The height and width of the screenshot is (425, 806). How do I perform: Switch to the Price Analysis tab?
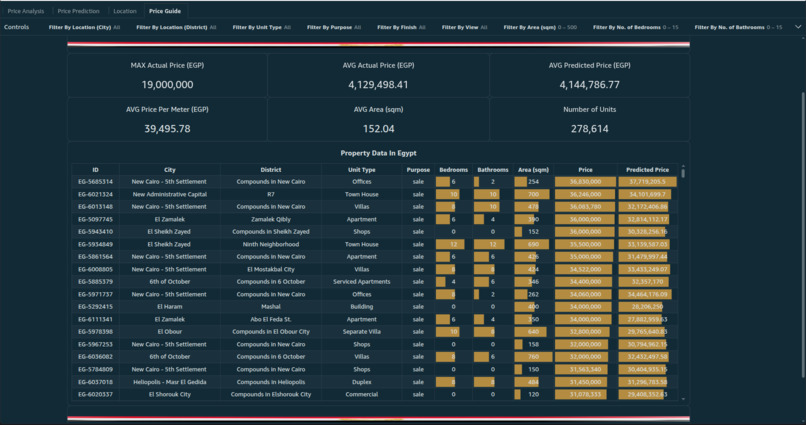click(x=26, y=11)
